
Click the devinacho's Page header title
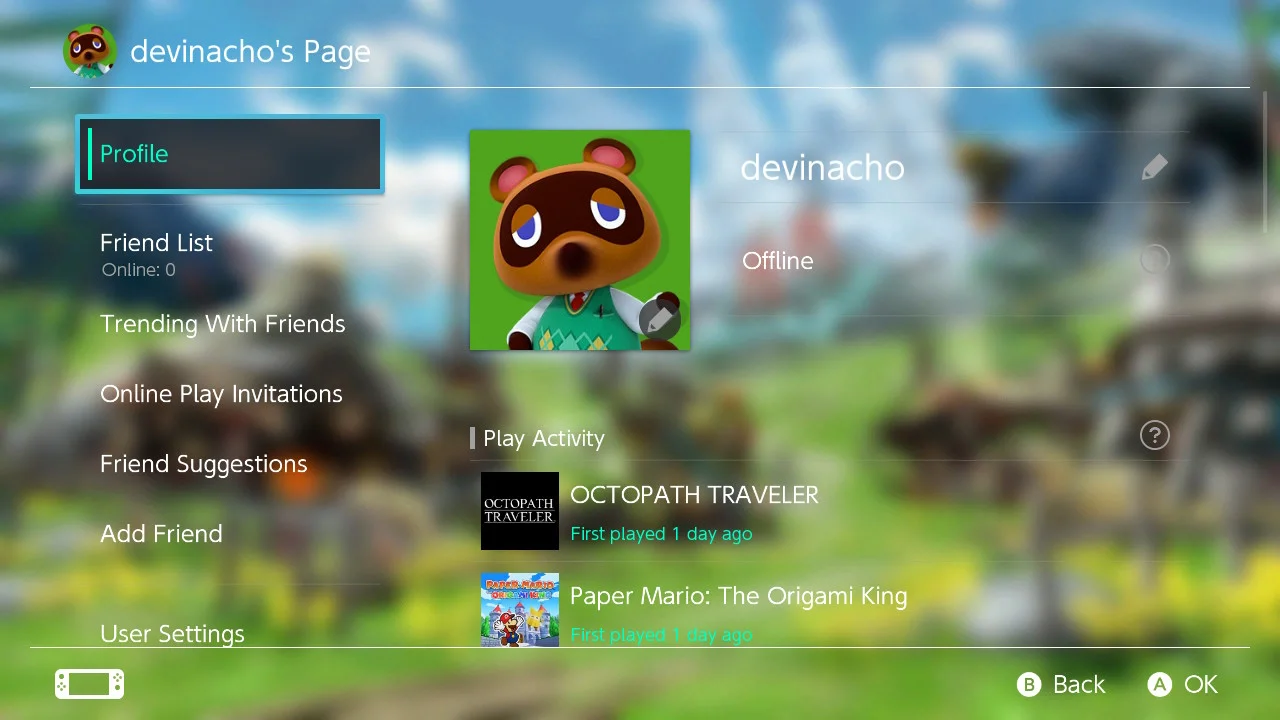pos(250,52)
